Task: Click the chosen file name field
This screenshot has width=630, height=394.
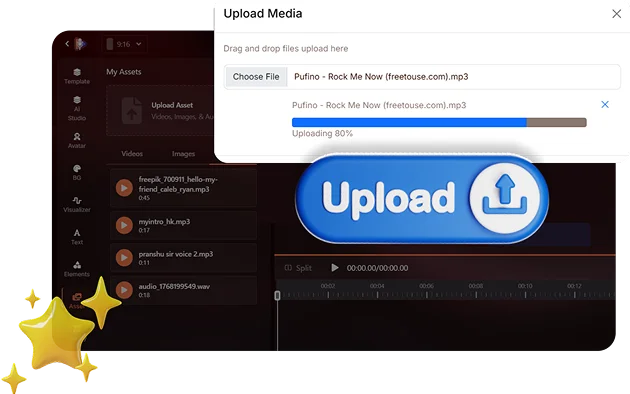Action: (x=422, y=77)
